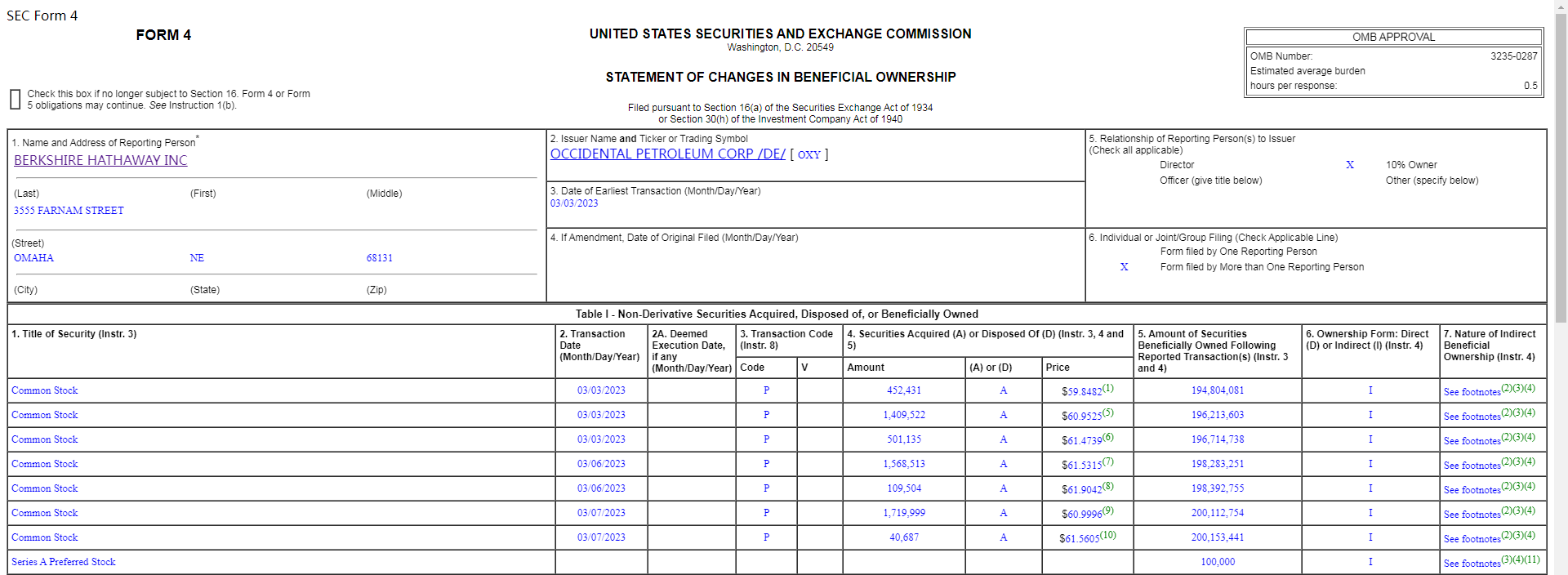Click footnote (6) beside price $61.4739
The height and width of the screenshot is (575, 1568).
(1108, 437)
